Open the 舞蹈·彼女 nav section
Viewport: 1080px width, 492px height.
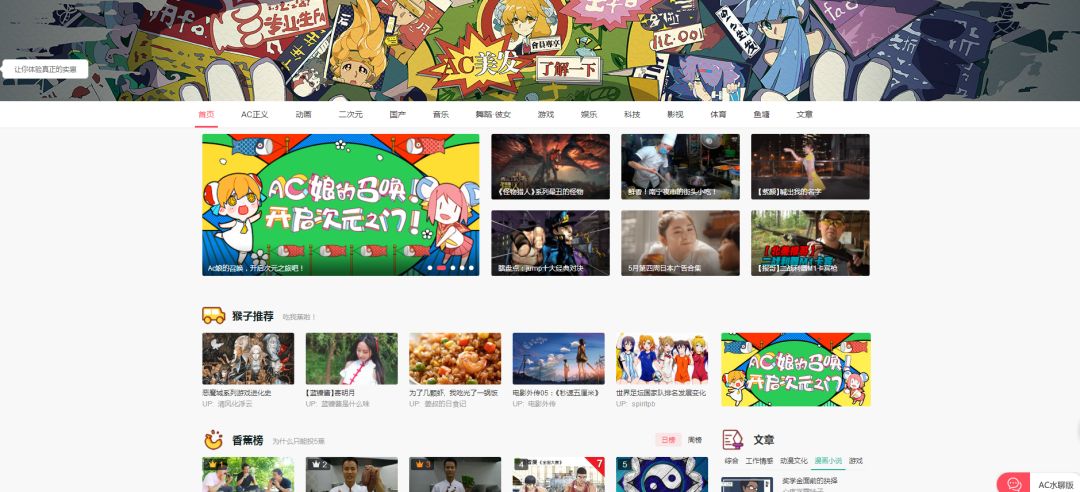493,114
